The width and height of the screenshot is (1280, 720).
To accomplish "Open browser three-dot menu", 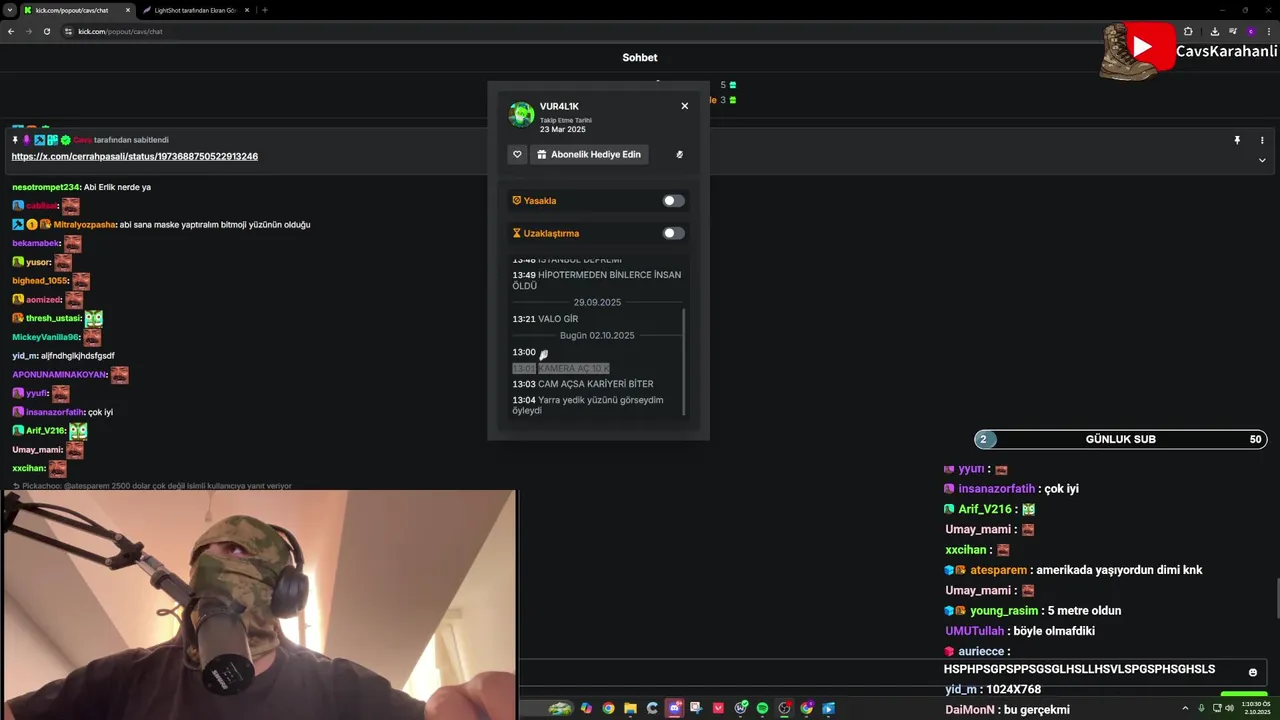I will (1269, 31).
